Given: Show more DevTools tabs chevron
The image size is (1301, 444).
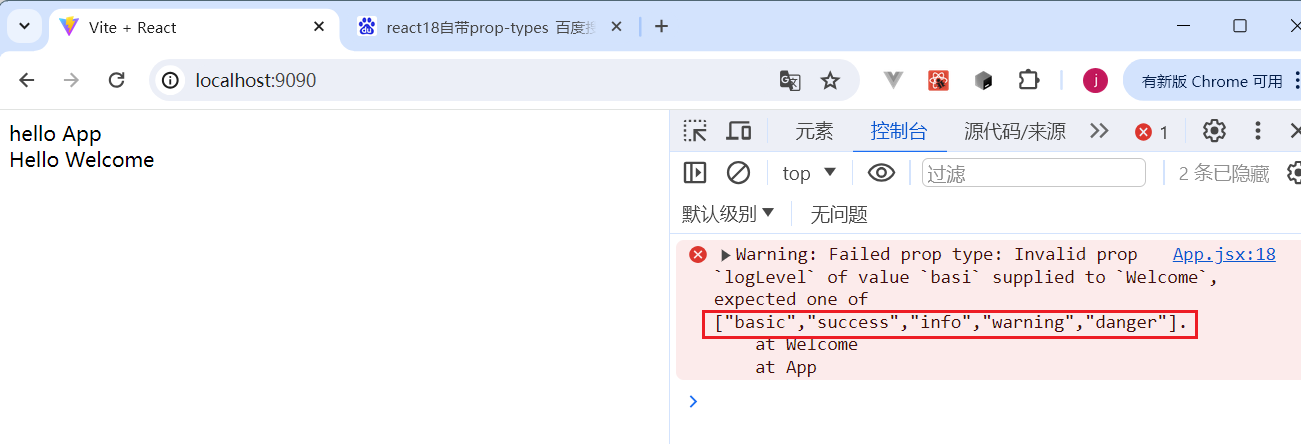Looking at the screenshot, I should (1099, 131).
